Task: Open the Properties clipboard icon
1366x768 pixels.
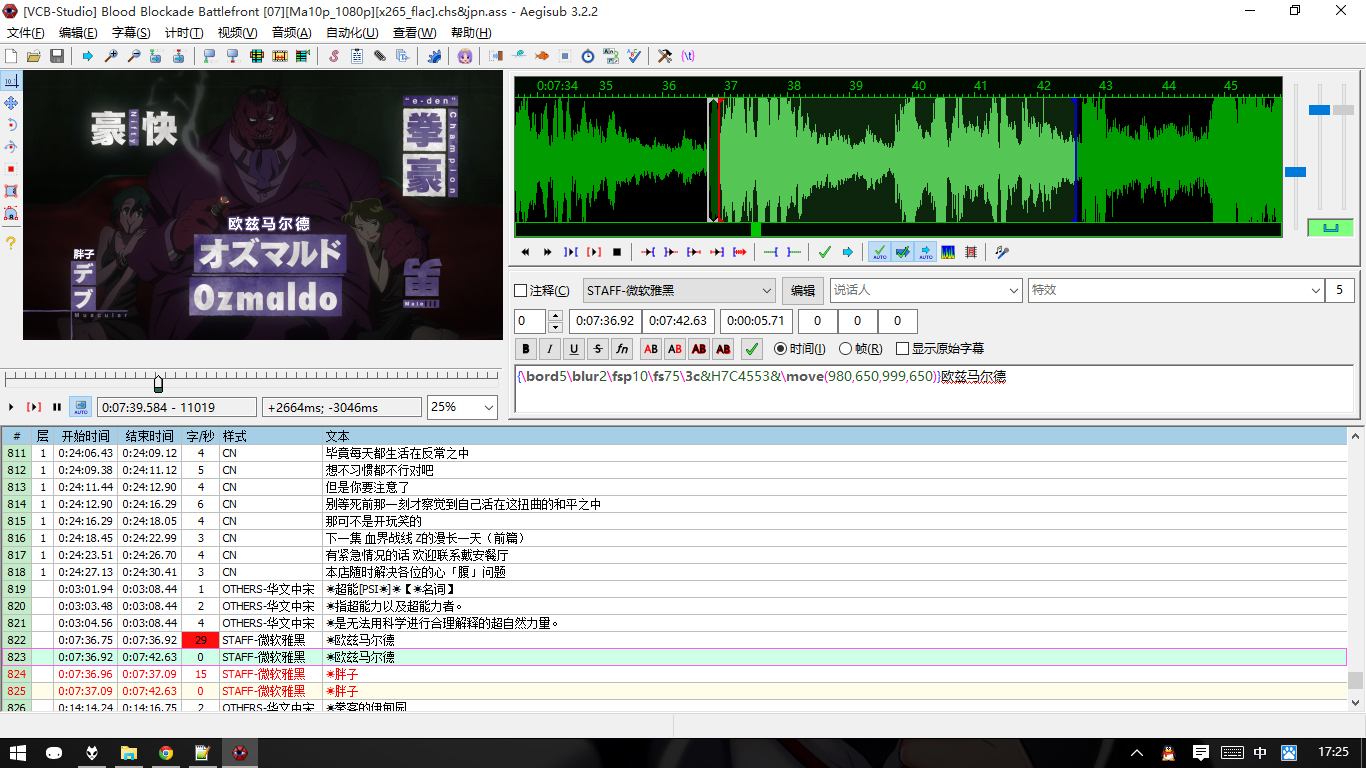Action: pyautogui.click(x=357, y=56)
